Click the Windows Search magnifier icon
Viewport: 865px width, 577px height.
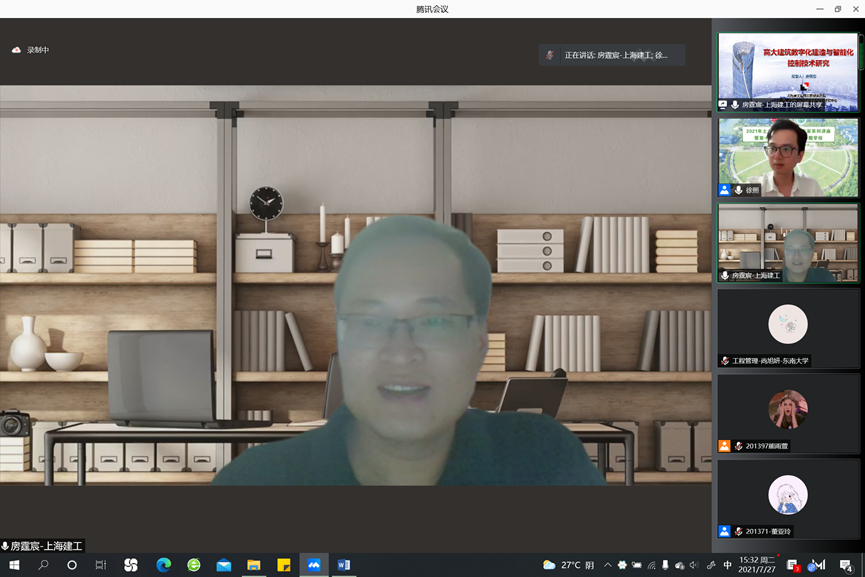click(x=43, y=565)
